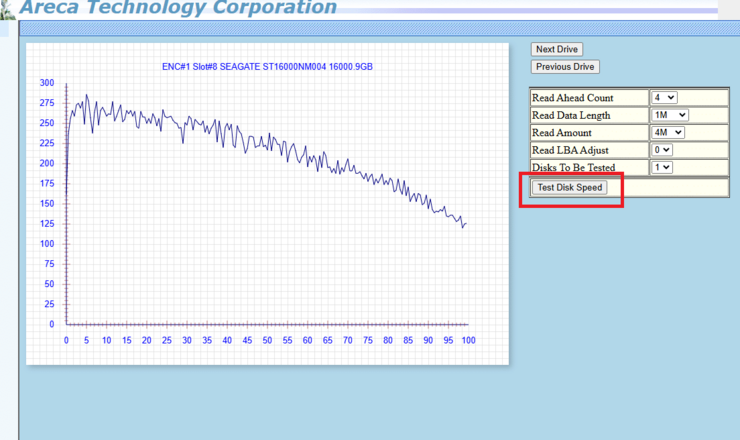
Task: Click the Disks To Be Tested label
Action: click(x=573, y=167)
